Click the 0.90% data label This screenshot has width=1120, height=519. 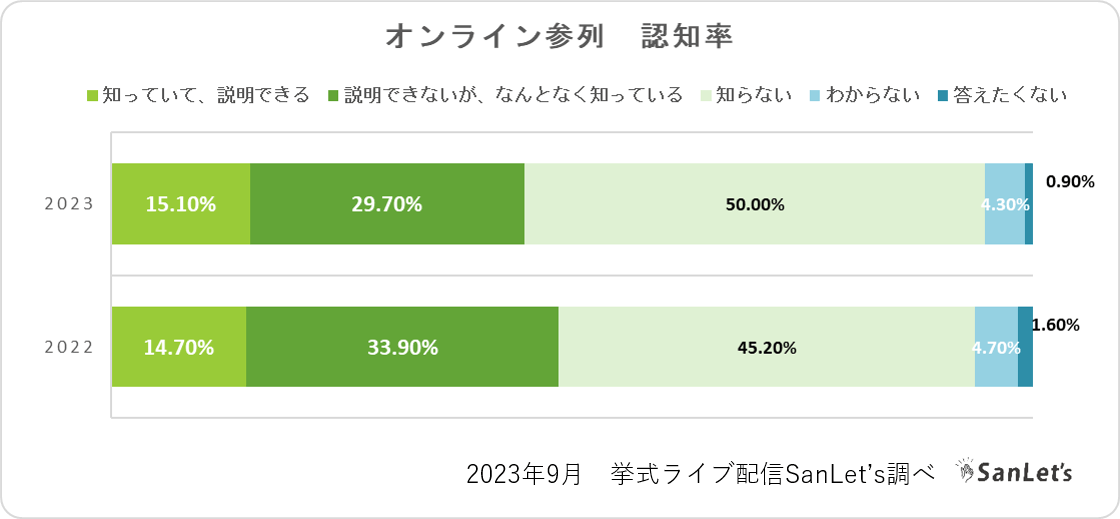click(1070, 182)
